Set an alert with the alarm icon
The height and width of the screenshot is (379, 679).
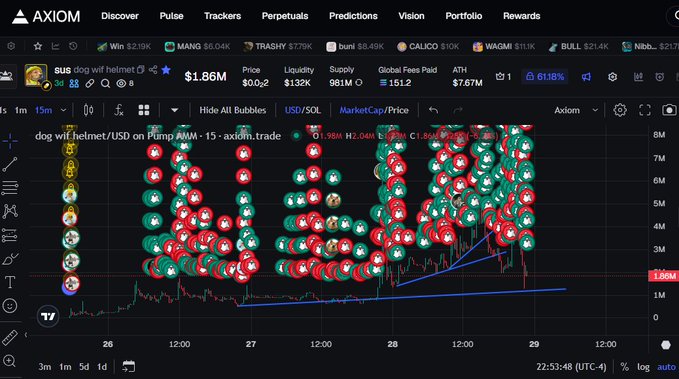point(660,77)
